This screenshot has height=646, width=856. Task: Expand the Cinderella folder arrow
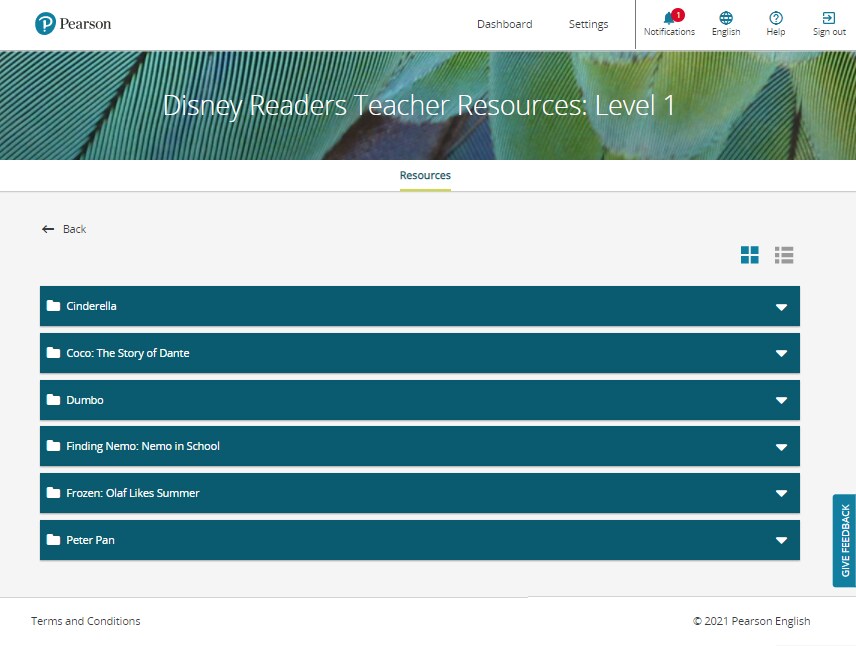click(781, 307)
